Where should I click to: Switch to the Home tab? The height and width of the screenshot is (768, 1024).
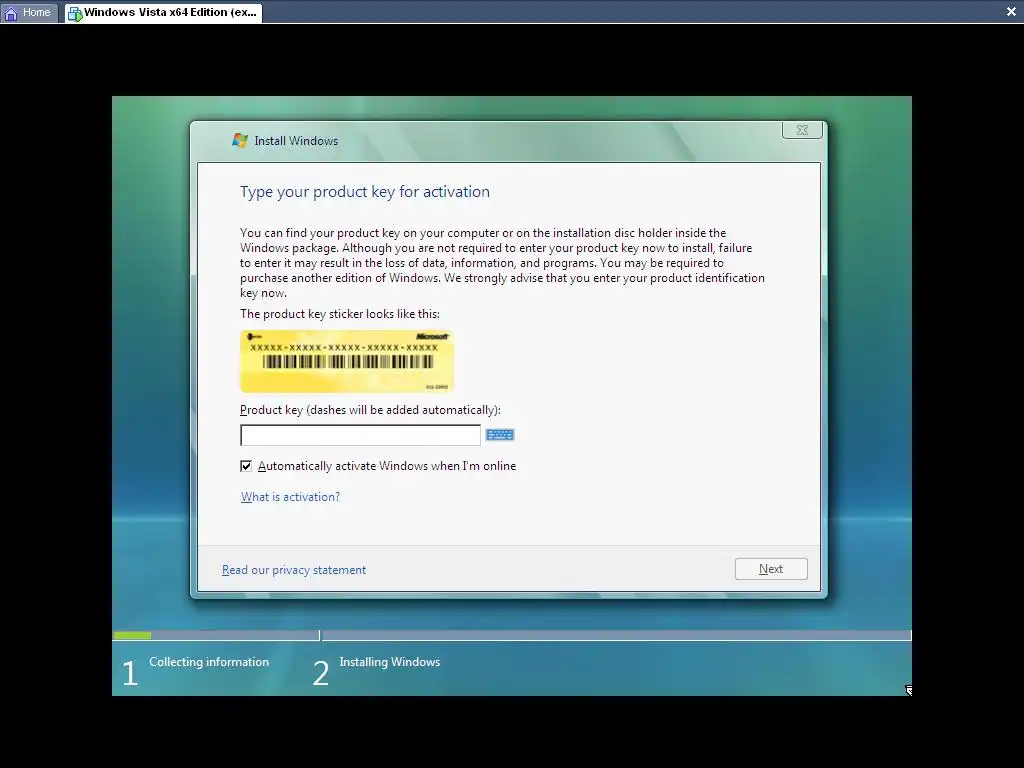click(x=29, y=12)
